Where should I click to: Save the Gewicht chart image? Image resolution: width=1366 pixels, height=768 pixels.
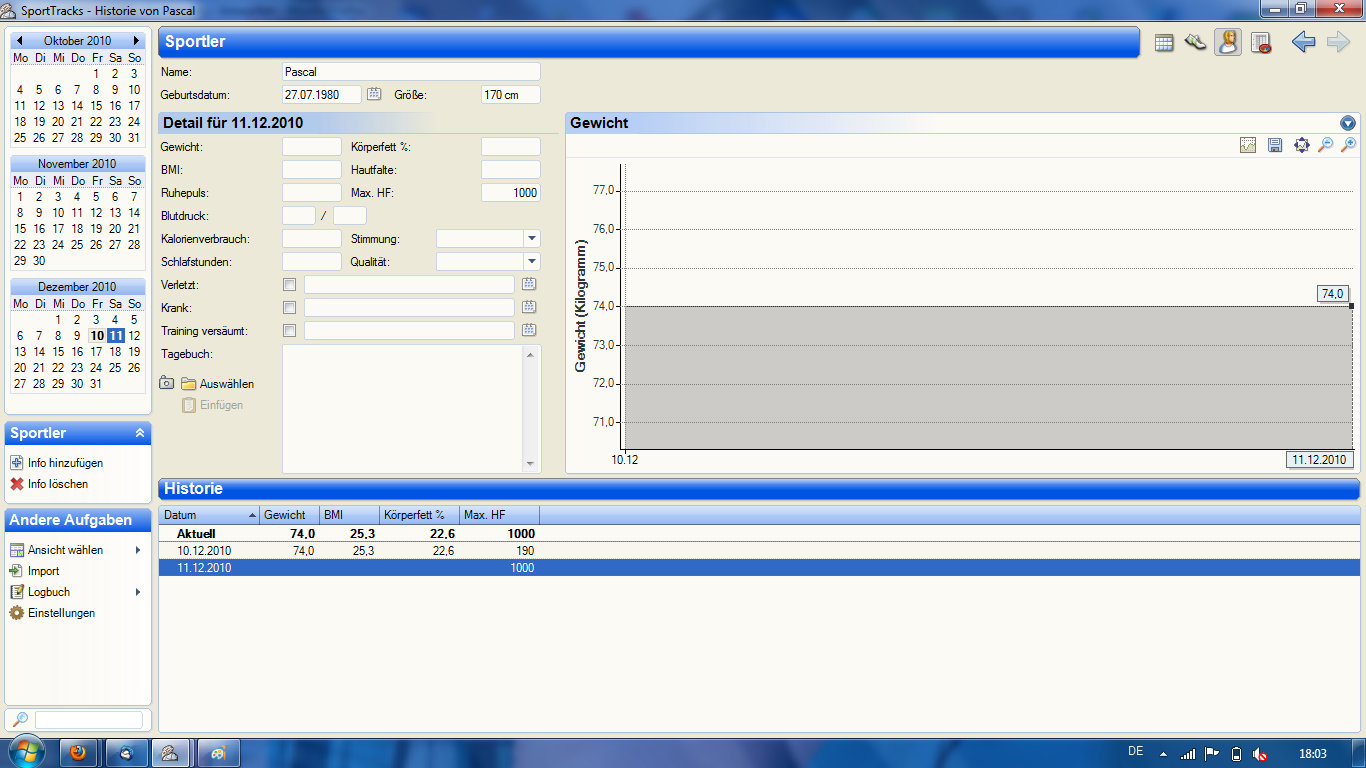tap(1275, 145)
